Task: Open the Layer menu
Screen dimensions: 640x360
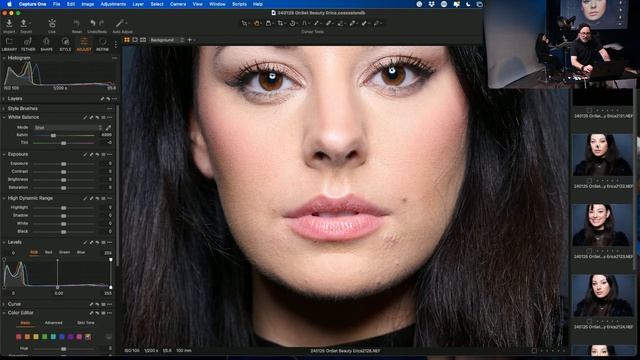Action: tap(138, 4)
